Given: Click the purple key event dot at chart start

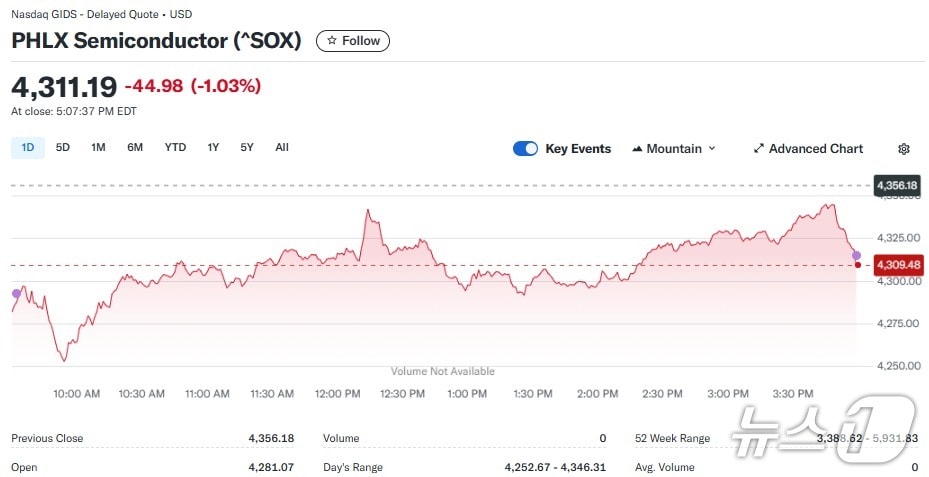Looking at the screenshot, I should [x=15, y=293].
